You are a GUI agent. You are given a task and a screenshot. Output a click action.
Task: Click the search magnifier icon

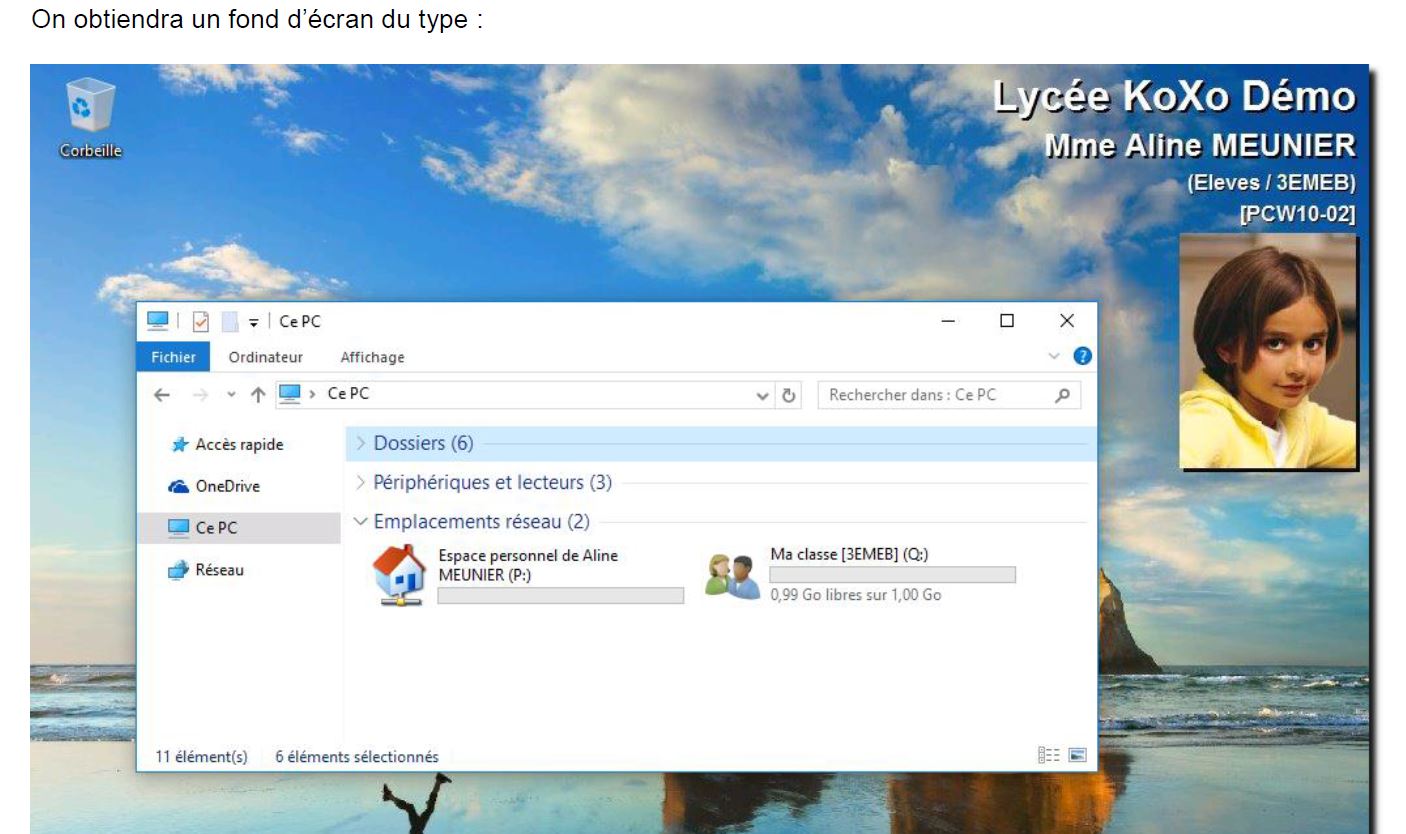click(1062, 395)
